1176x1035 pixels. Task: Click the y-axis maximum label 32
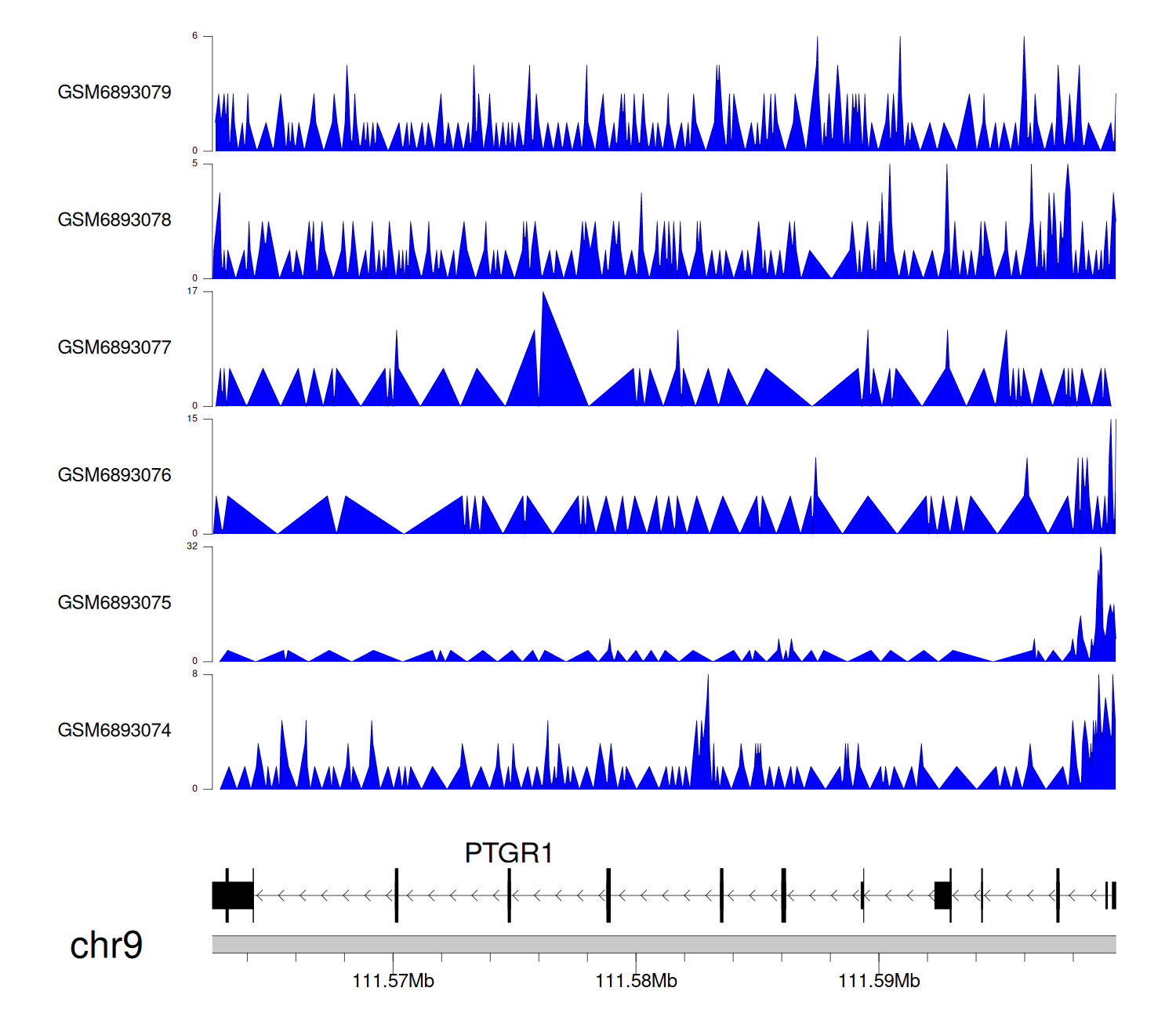coord(192,547)
